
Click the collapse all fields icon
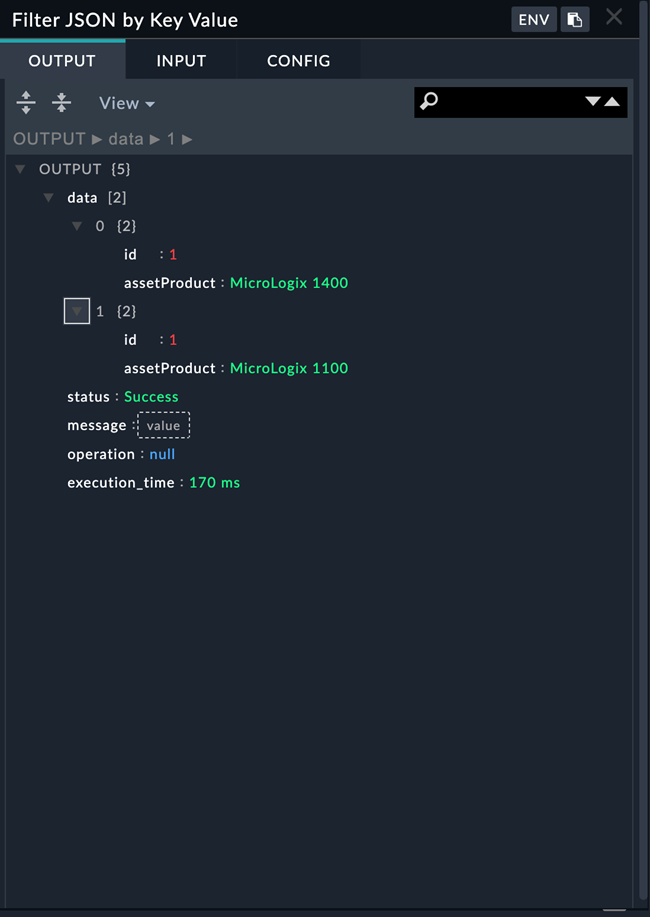(x=62, y=103)
